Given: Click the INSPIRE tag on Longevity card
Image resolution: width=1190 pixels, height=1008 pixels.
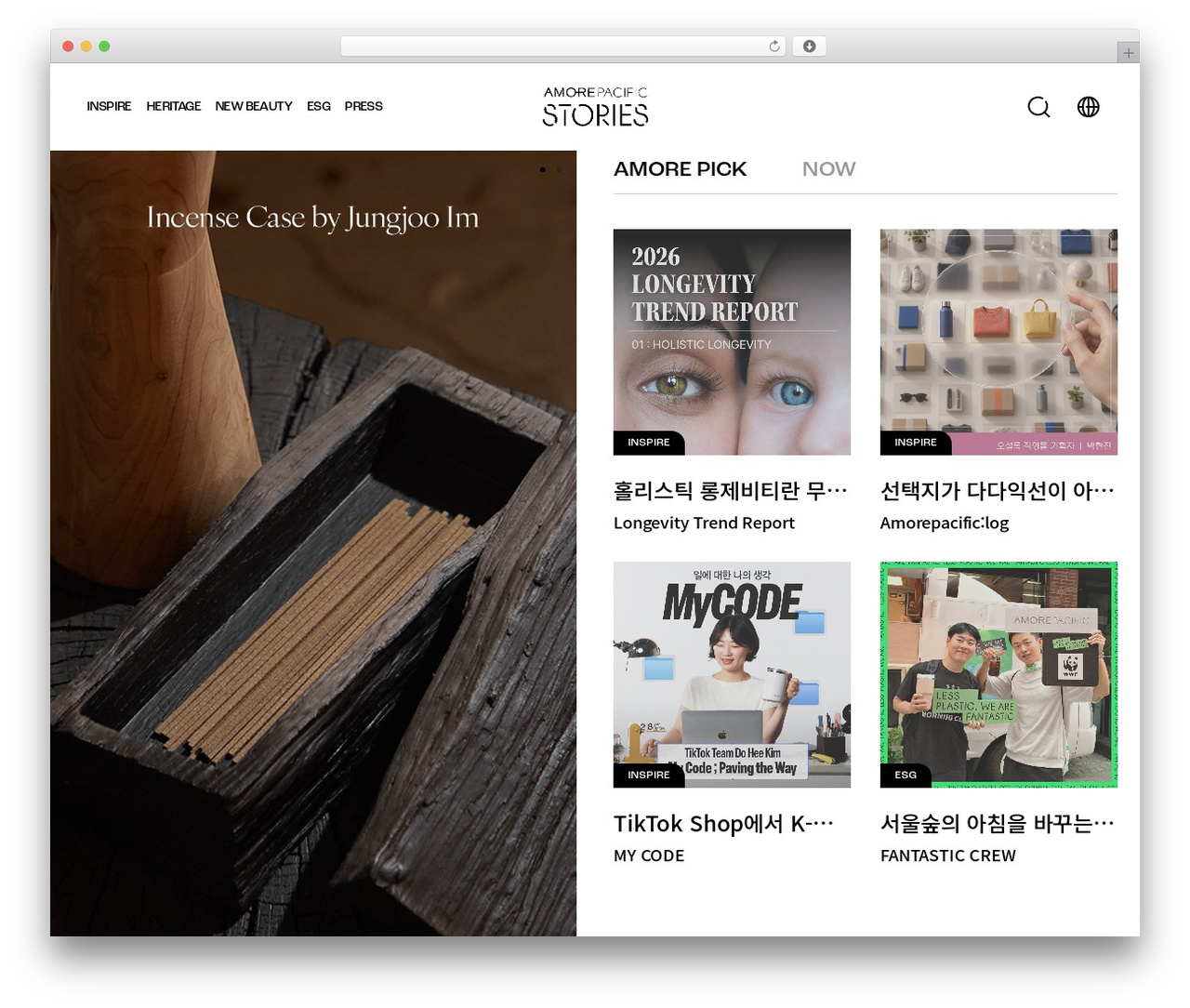Looking at the screenshot, I should pos(649,443).
